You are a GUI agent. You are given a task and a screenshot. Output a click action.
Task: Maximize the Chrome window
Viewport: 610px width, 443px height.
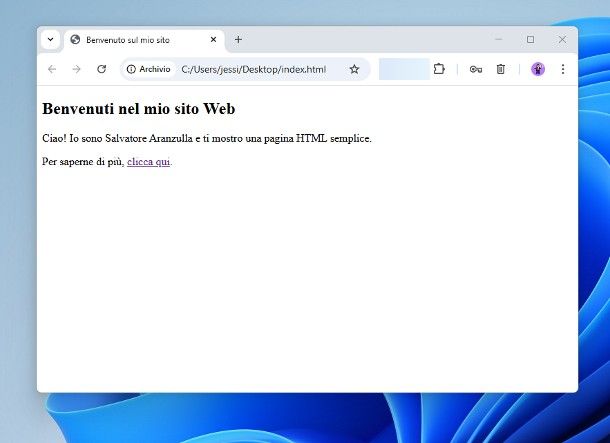(530, 39)
